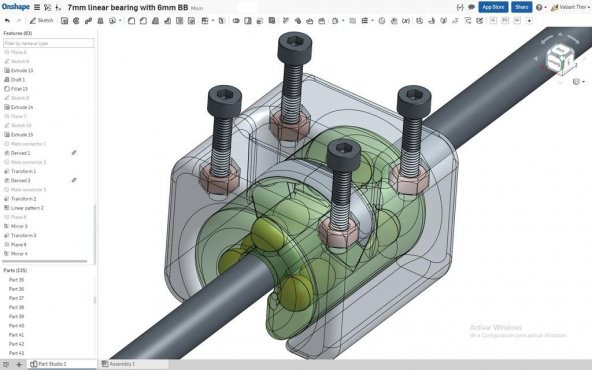This screenshot has height=370, width=592.
Task: Click the Extrude tool icon
Action: click(65, 21)
